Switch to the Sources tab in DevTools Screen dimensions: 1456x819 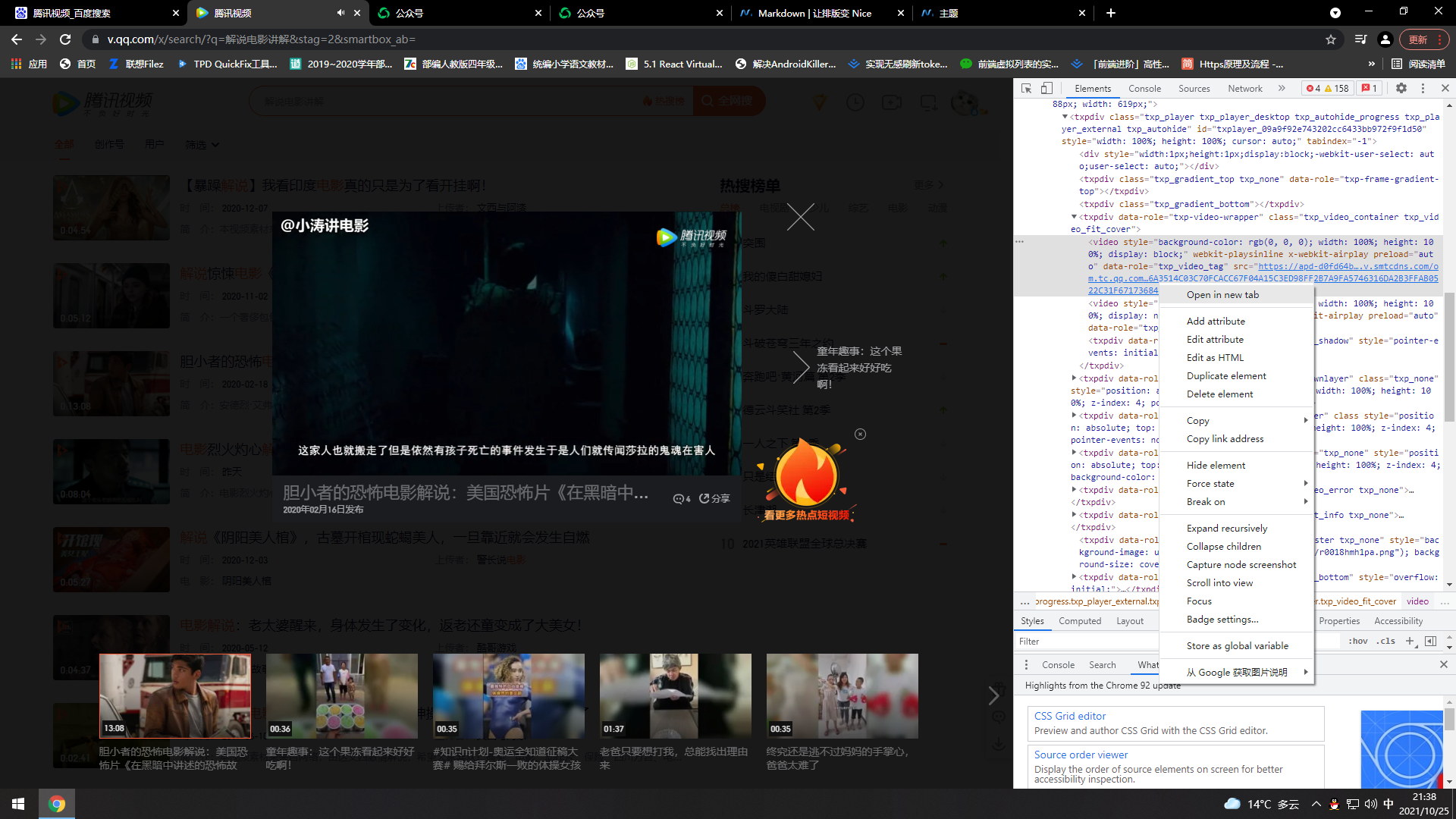(1194, 89)
